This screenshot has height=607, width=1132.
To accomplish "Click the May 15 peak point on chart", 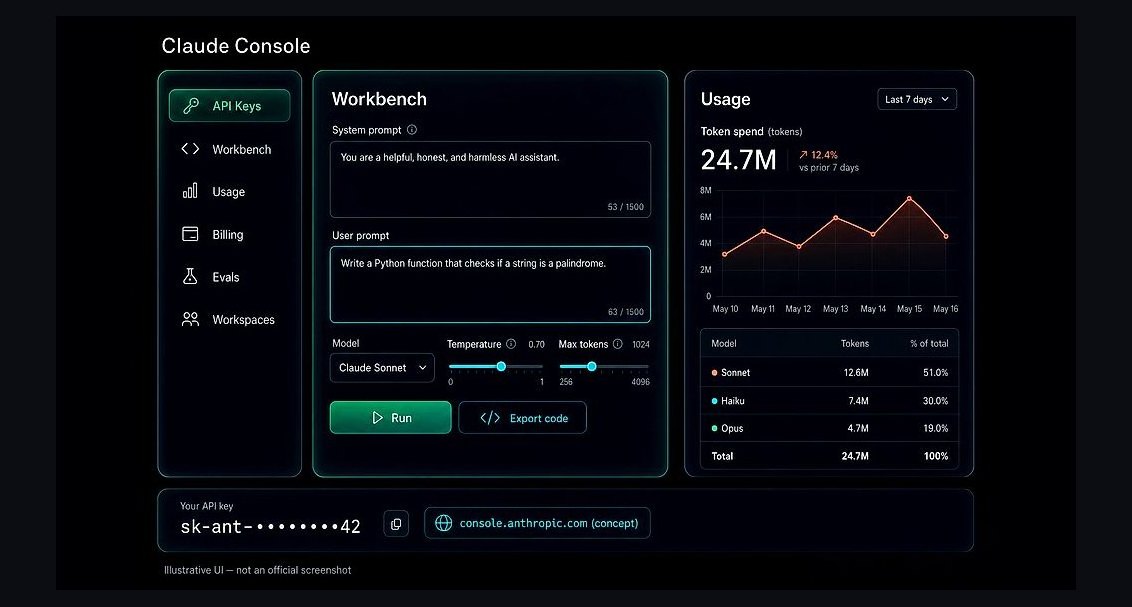I will point(909,198).
